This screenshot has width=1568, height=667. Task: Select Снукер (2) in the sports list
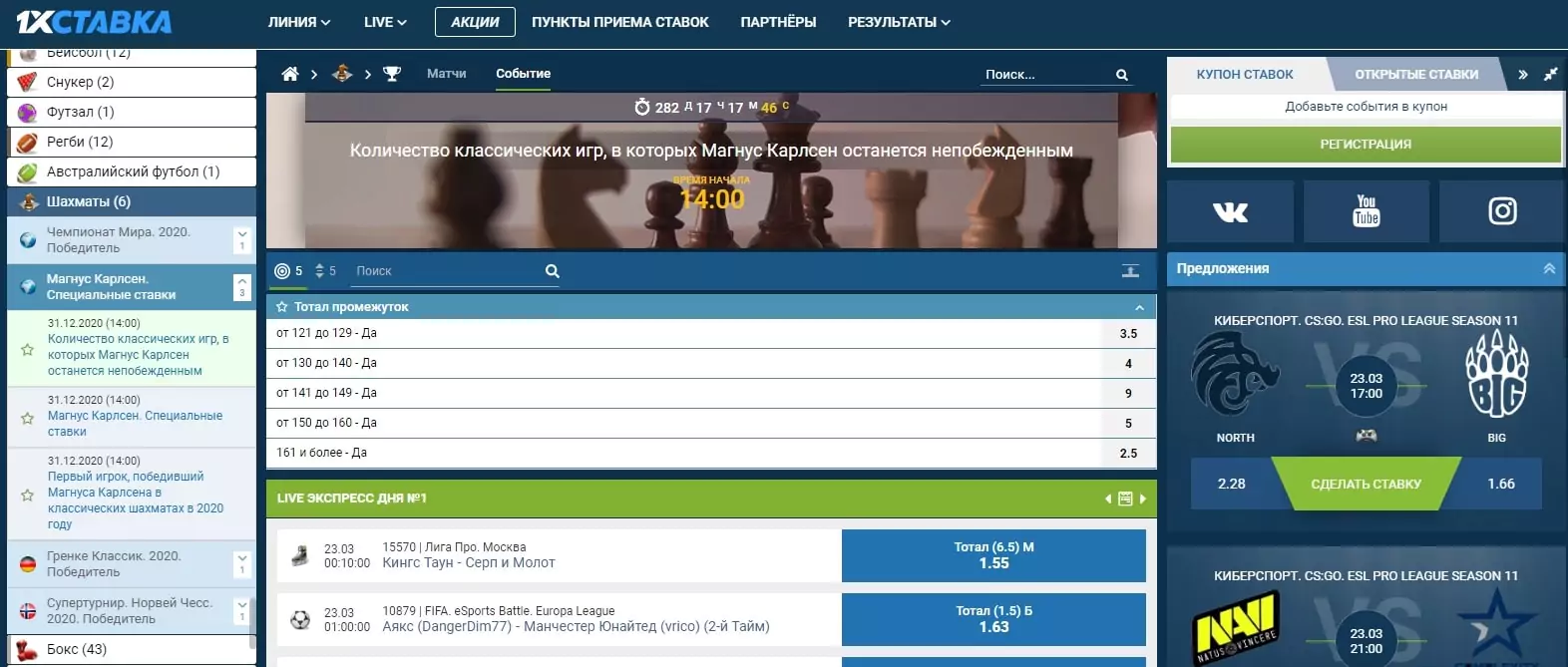pyautogui.click(x=132, y=82)
